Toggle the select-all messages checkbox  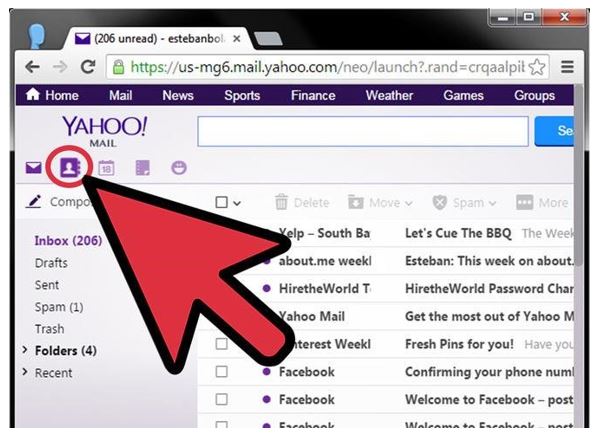222,202
